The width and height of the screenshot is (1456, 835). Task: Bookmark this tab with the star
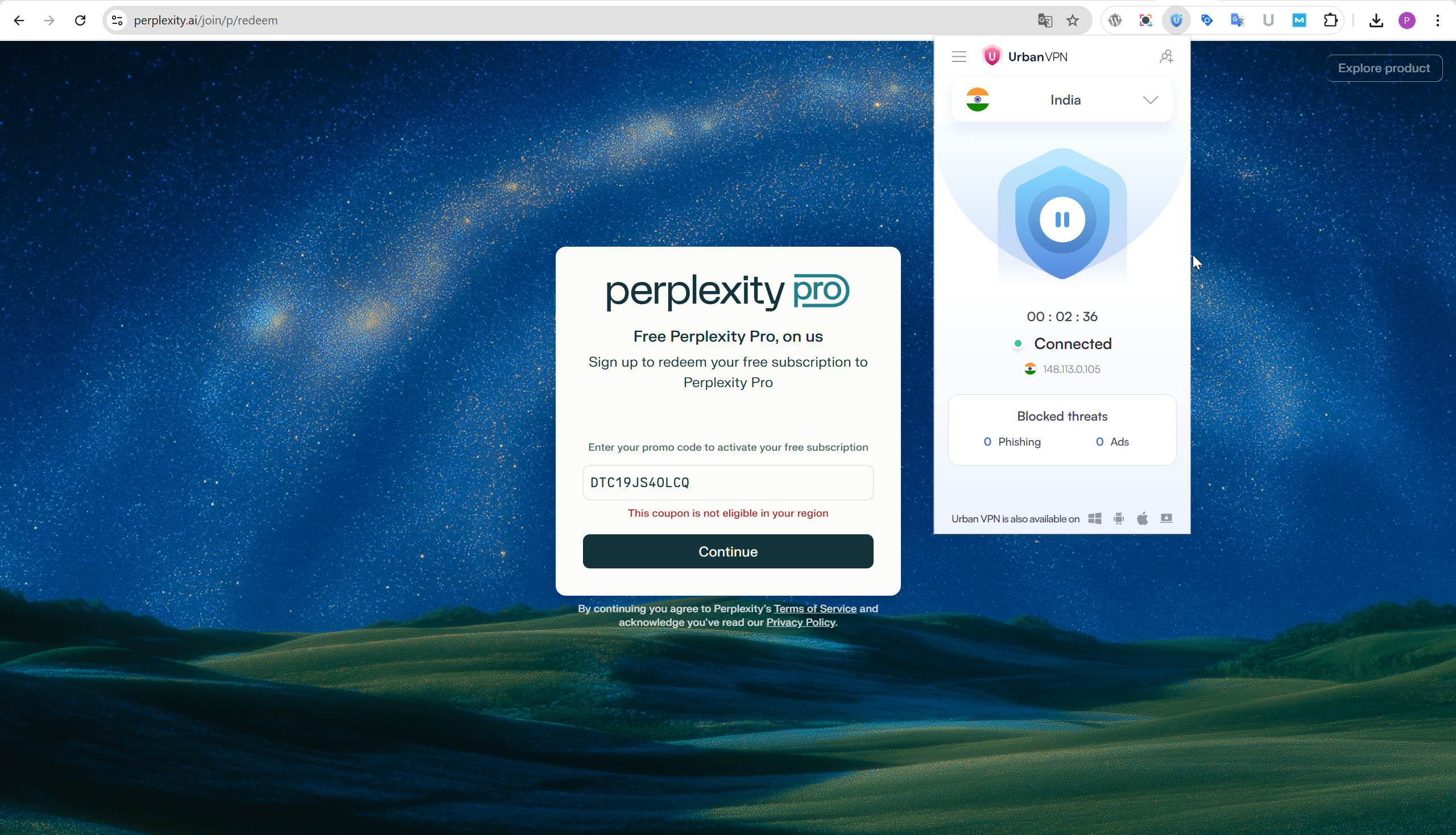(x=1073, y=20)
